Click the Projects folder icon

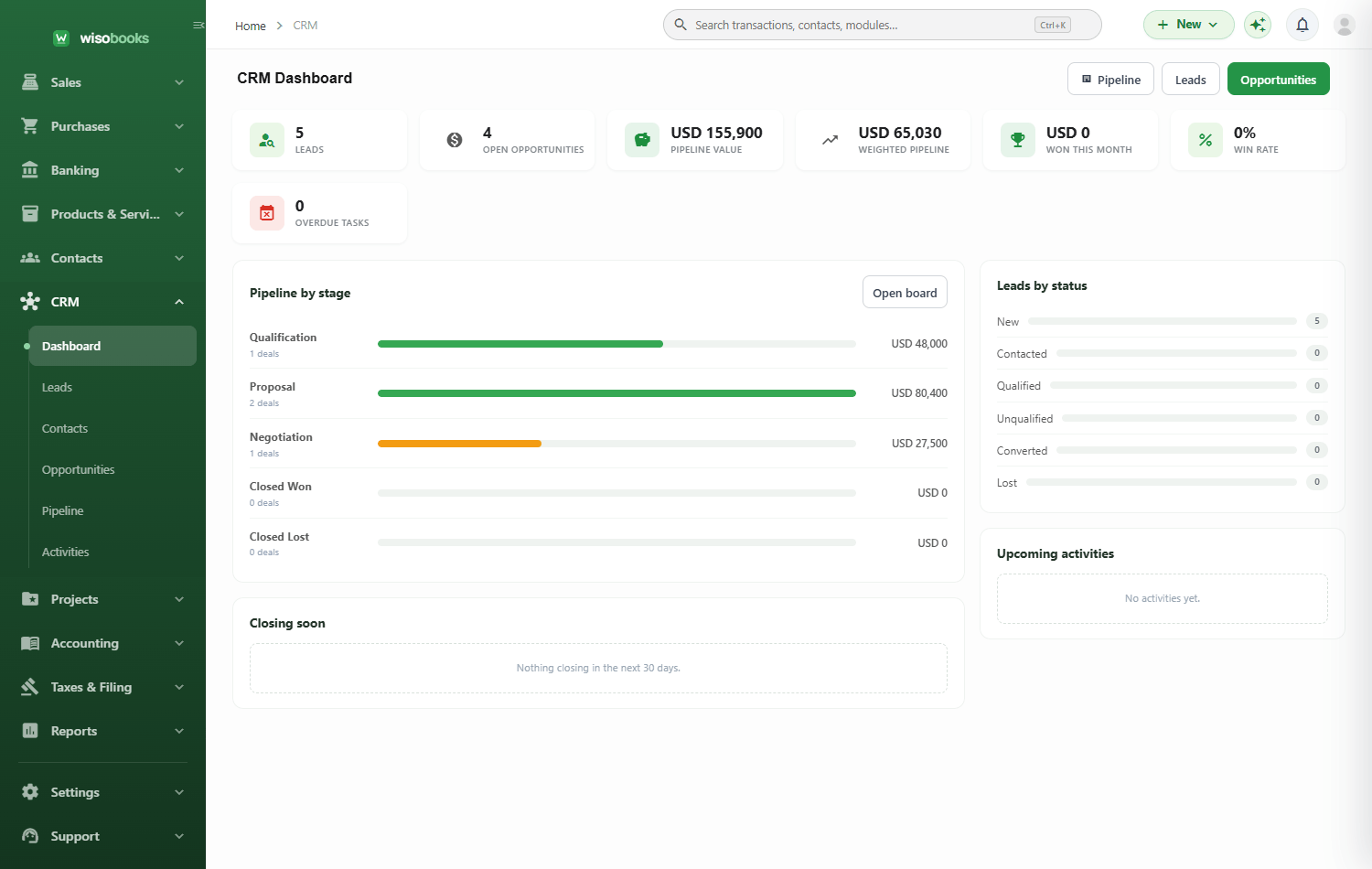(30, 599)
